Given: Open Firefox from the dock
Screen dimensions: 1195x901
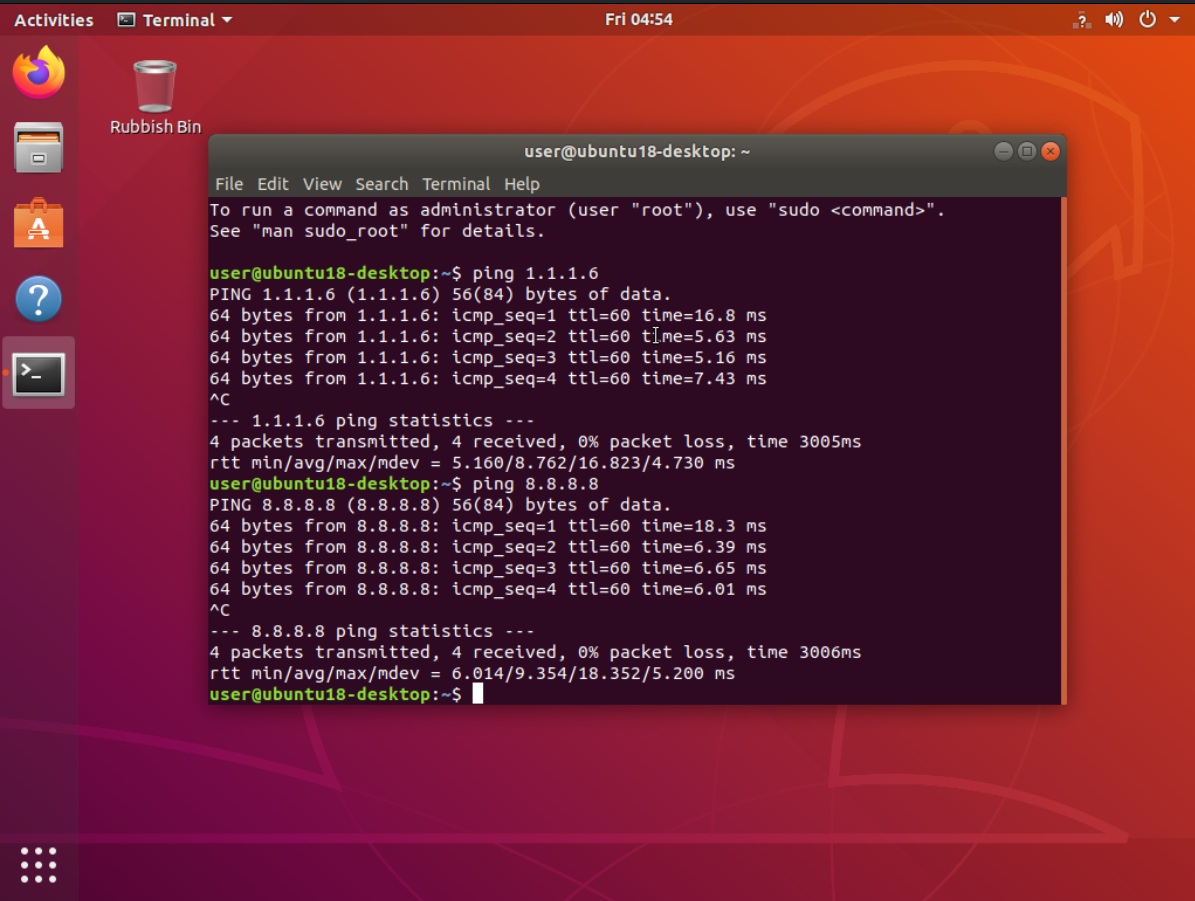Looking at the screenshot, I should point(38,73).
